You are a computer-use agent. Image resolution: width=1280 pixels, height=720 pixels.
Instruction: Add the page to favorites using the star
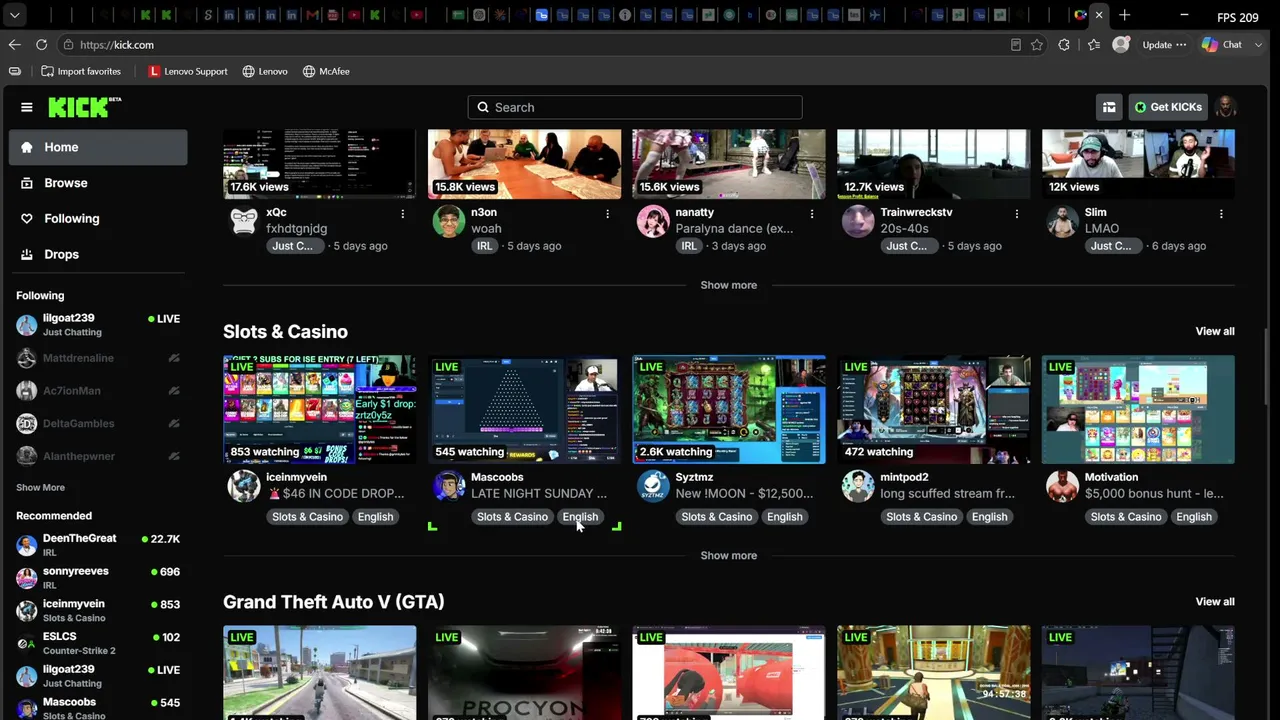click(1037, 45)
